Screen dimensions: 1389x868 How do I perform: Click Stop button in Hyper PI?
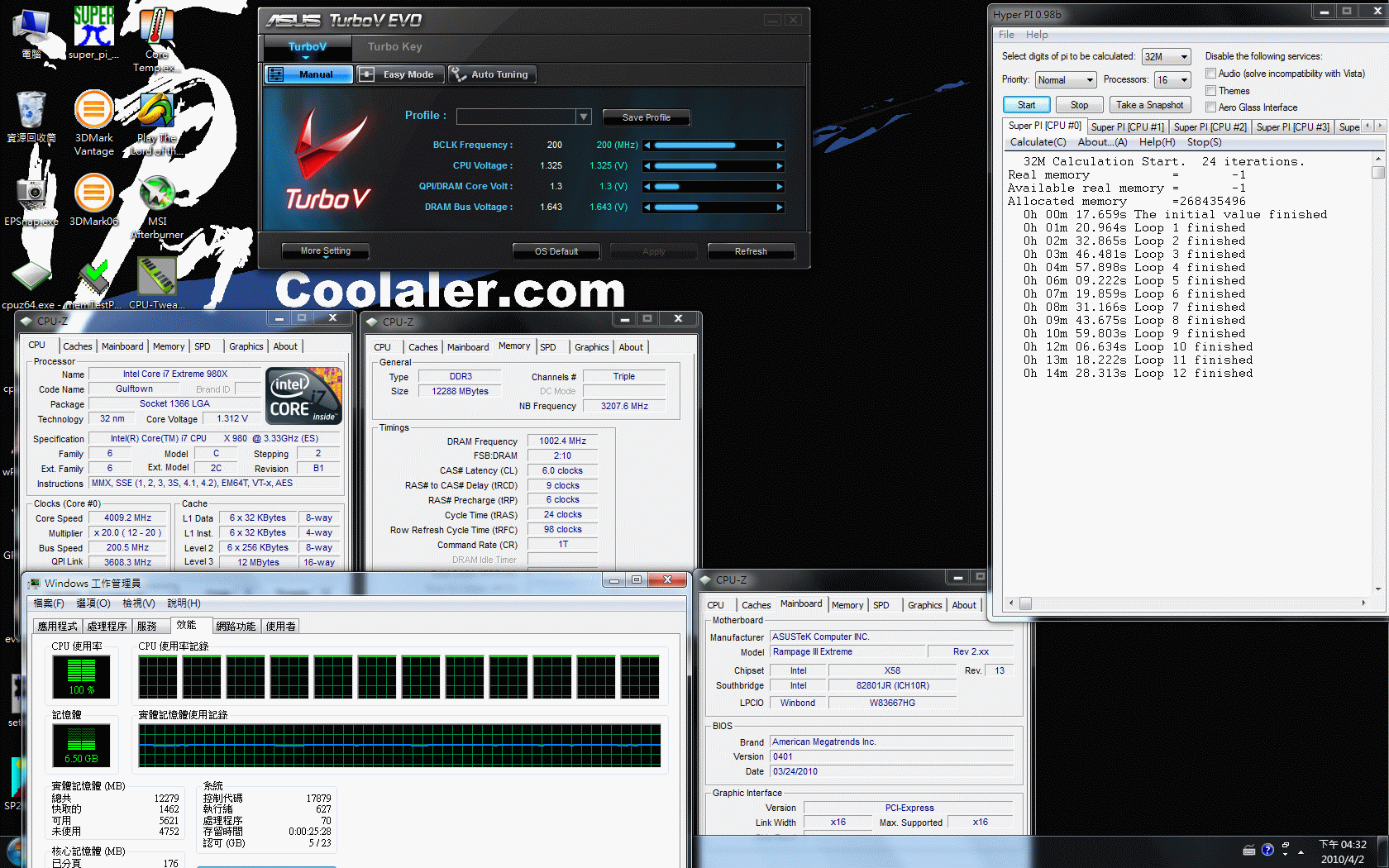pos(1079,105)
